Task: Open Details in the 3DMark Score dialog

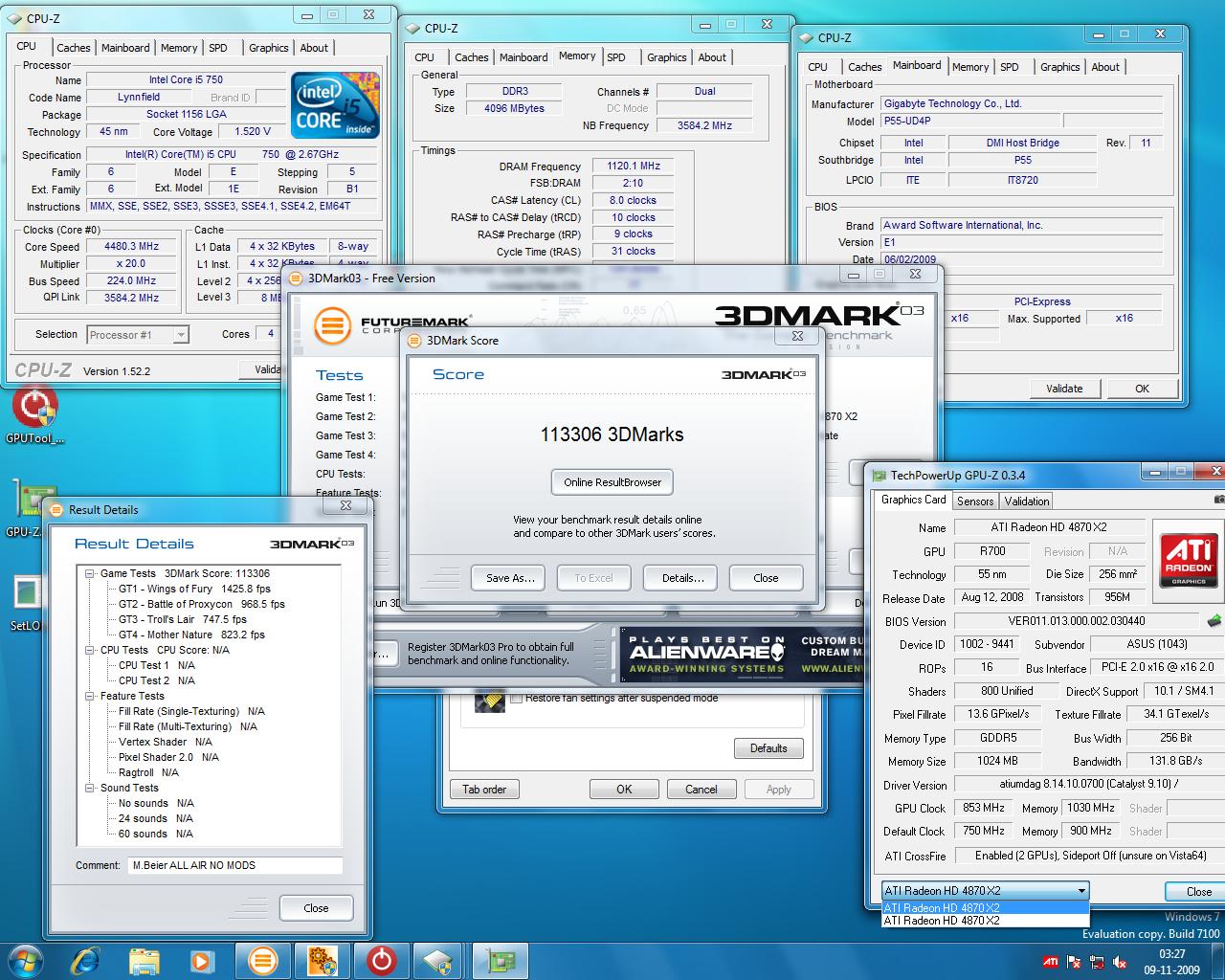Action: point(682,578)
